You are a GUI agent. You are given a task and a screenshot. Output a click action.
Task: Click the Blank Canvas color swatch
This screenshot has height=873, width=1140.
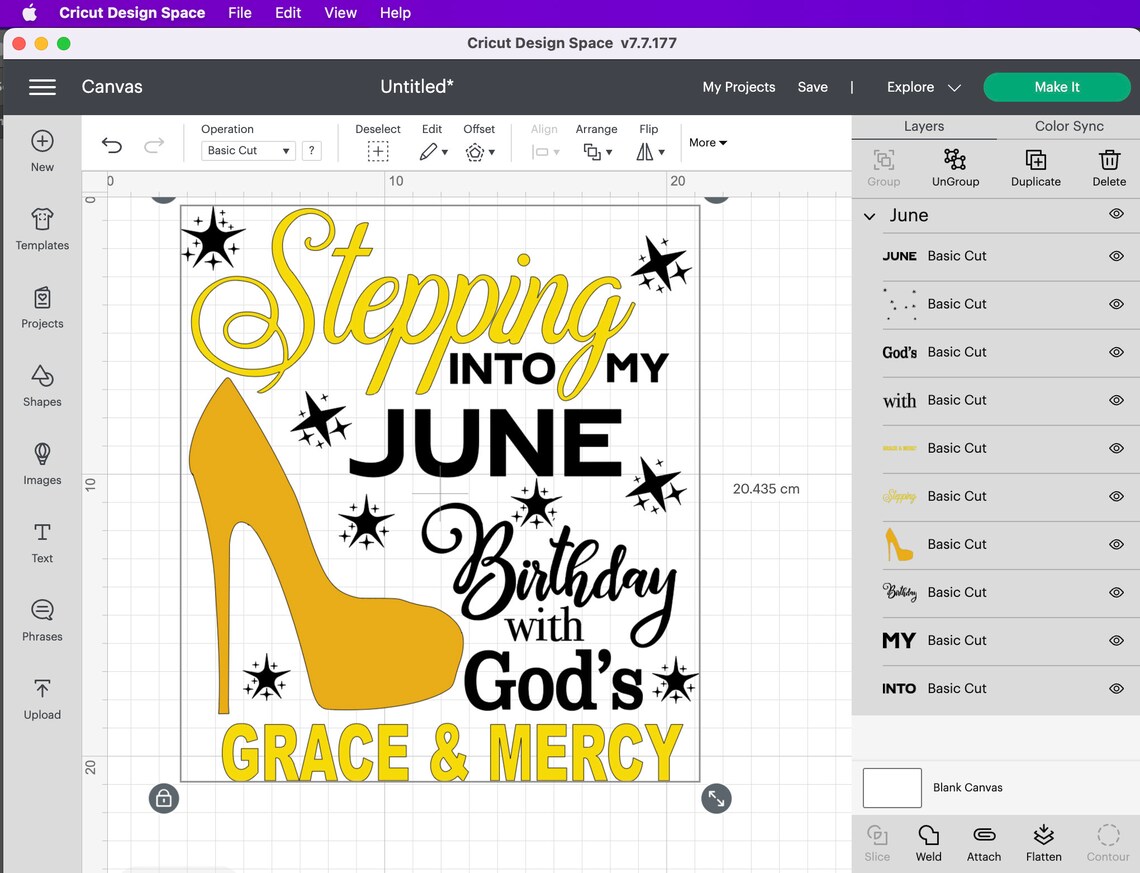click(x=891, y=788)
